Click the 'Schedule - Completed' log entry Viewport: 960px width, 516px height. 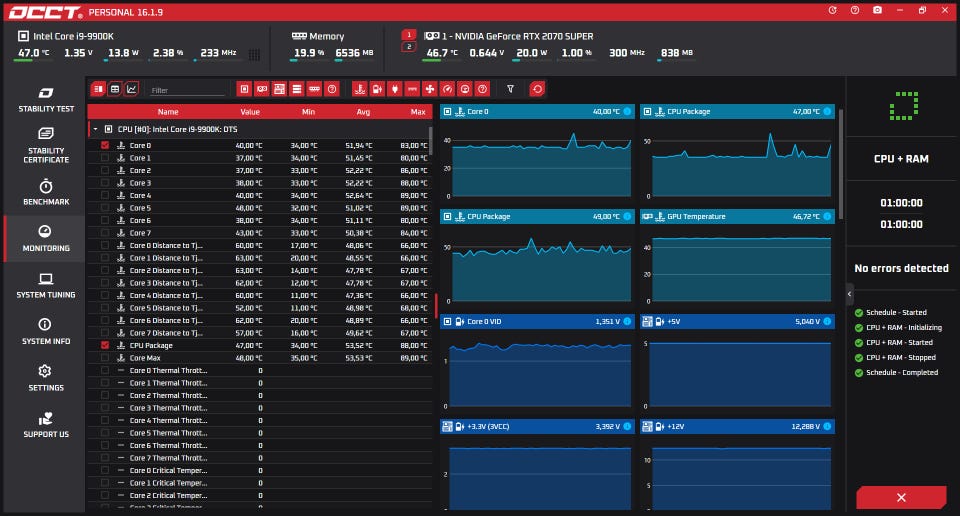click(x=901, y=372)
